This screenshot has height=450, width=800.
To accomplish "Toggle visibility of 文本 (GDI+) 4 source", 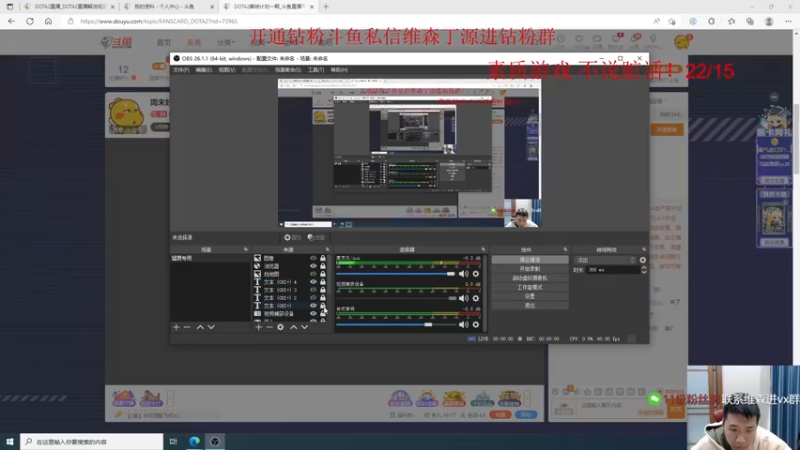I will 313,282.
